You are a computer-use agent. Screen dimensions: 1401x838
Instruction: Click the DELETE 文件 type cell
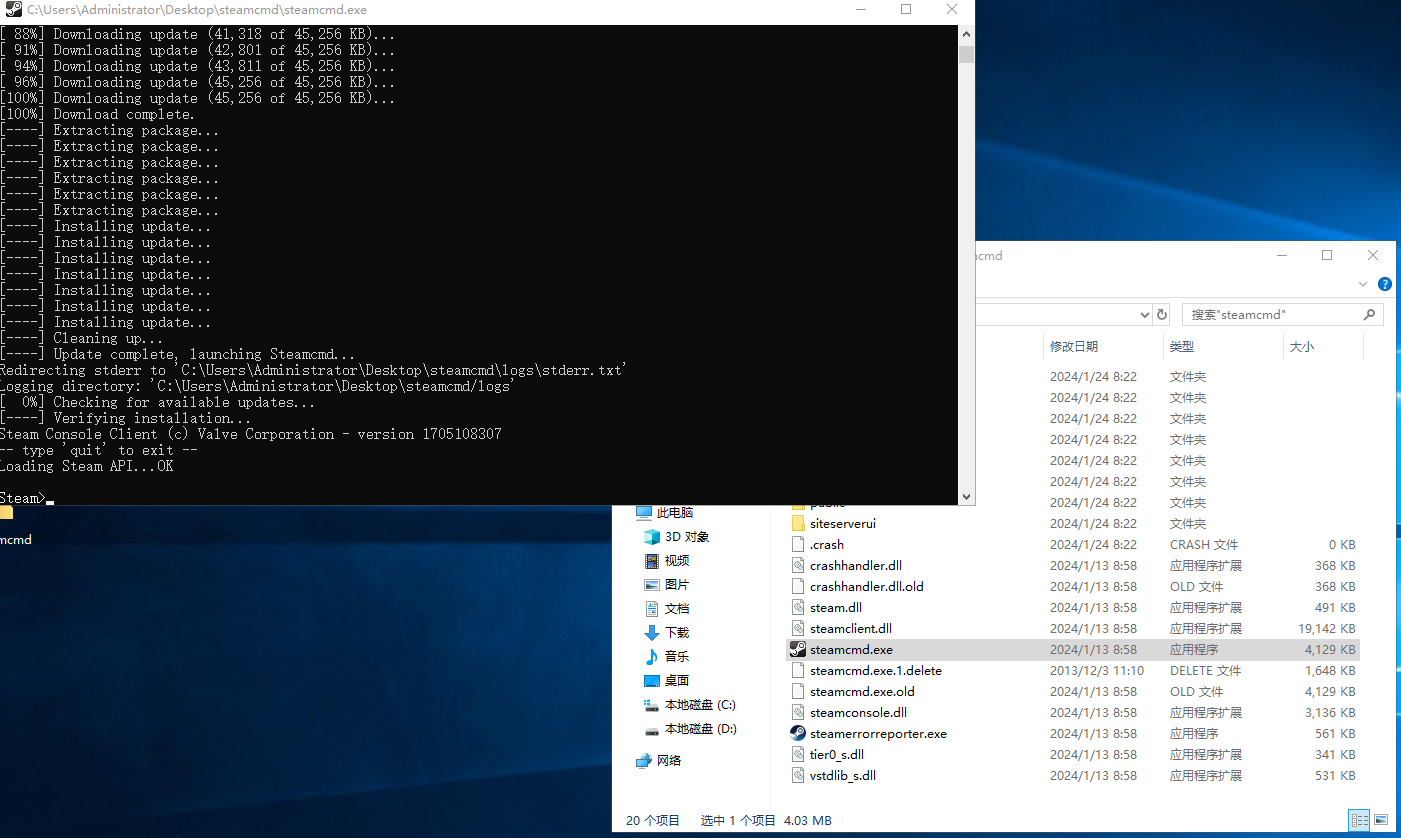pyautogui.click(x=1205, y=670)
